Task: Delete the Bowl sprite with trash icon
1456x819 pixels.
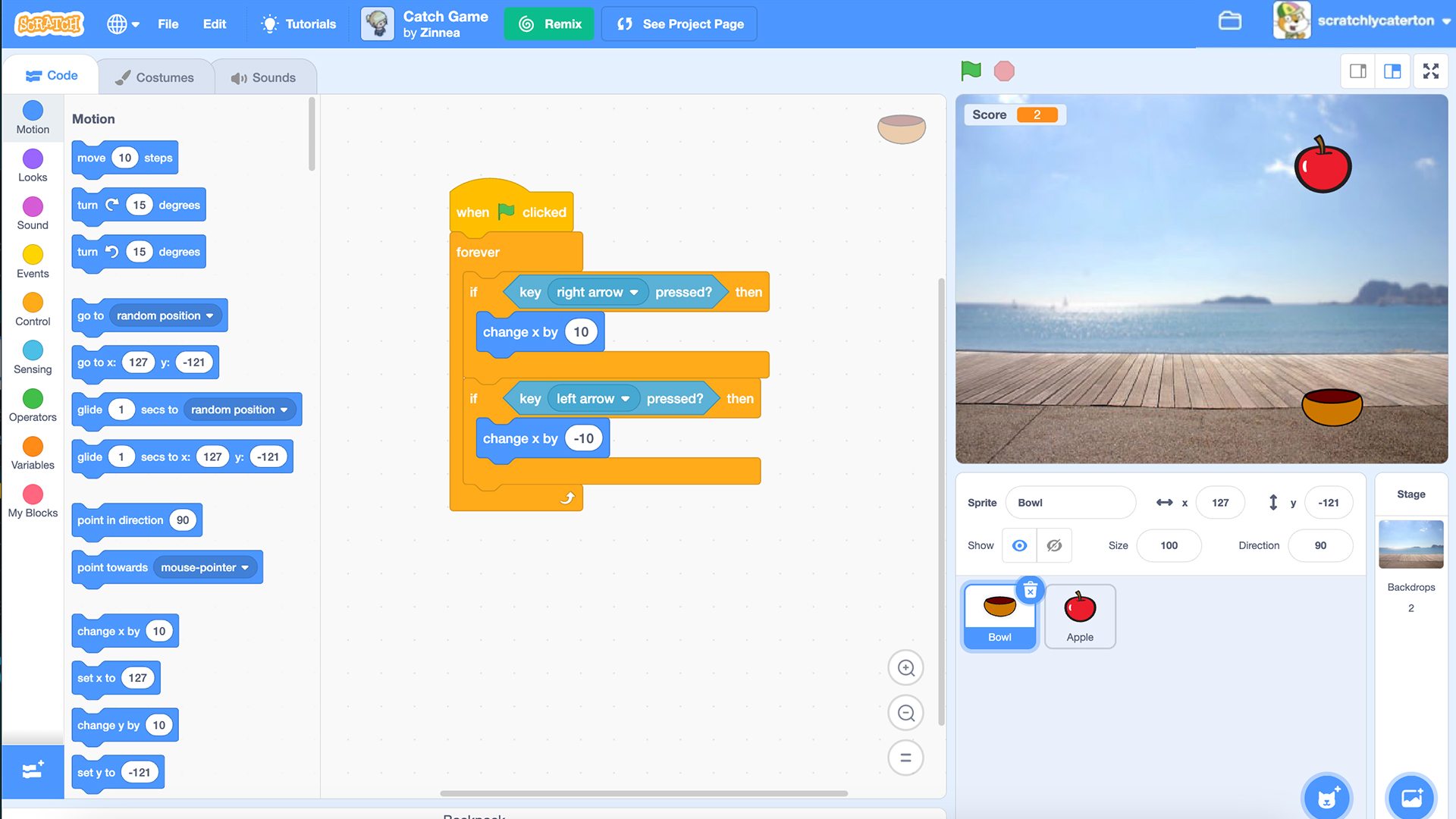Action: (1030, 589)
